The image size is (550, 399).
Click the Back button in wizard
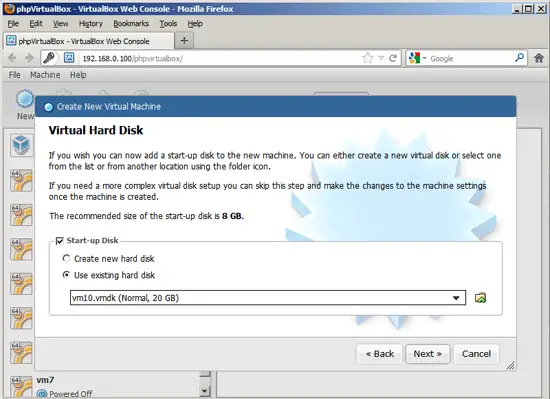tap(380, 354)
